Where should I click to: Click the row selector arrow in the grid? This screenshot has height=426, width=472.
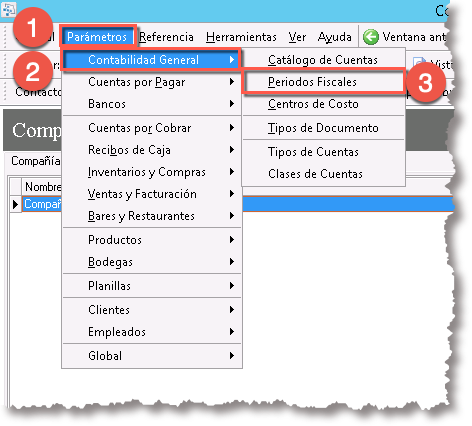[15, 204]
